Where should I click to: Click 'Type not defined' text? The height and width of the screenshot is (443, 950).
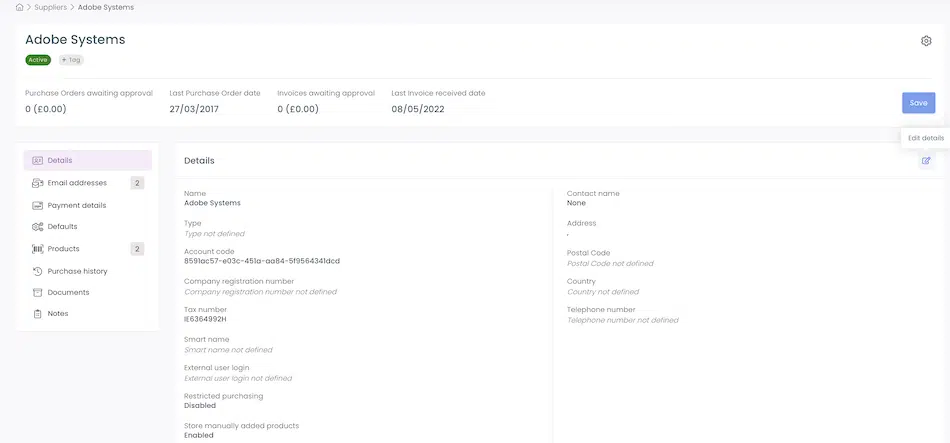pos(214,234)
